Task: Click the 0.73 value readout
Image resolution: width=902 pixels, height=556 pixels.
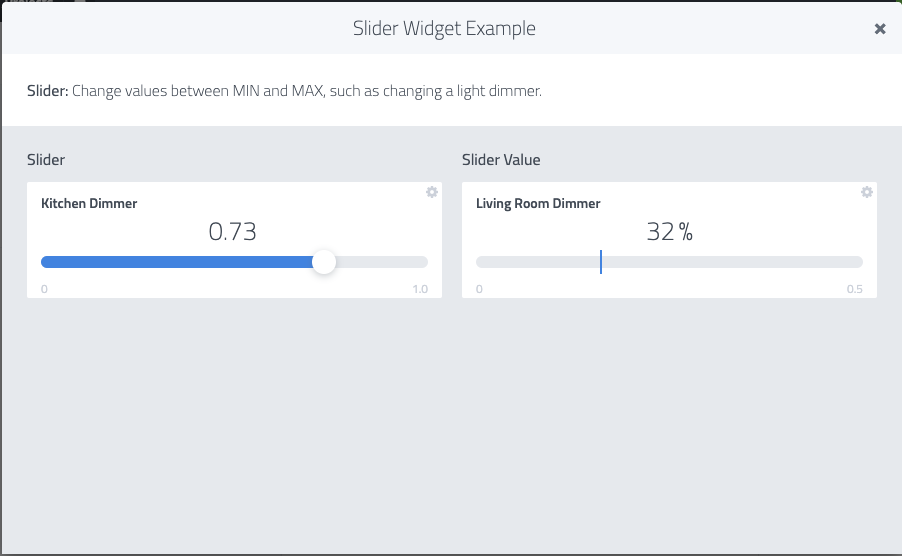Action: pos(232,232)
